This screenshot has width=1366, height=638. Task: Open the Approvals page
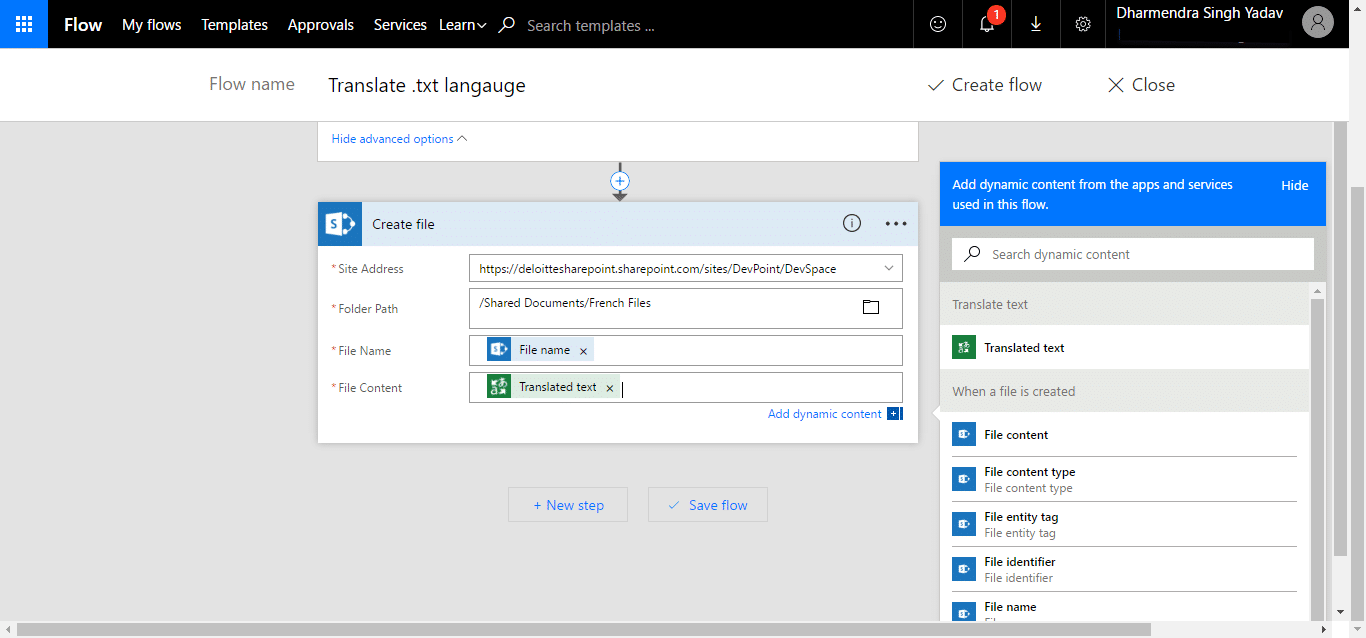click(x=321, y=25)
